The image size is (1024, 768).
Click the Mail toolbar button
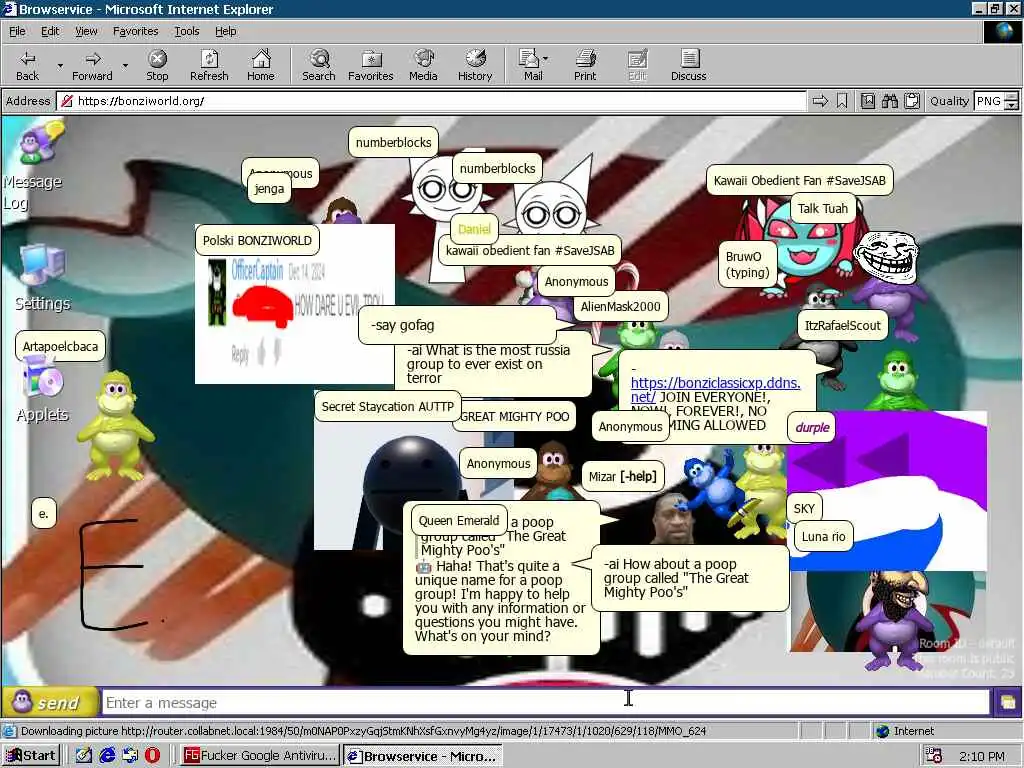pyautogui.click(x=532, y=65)
